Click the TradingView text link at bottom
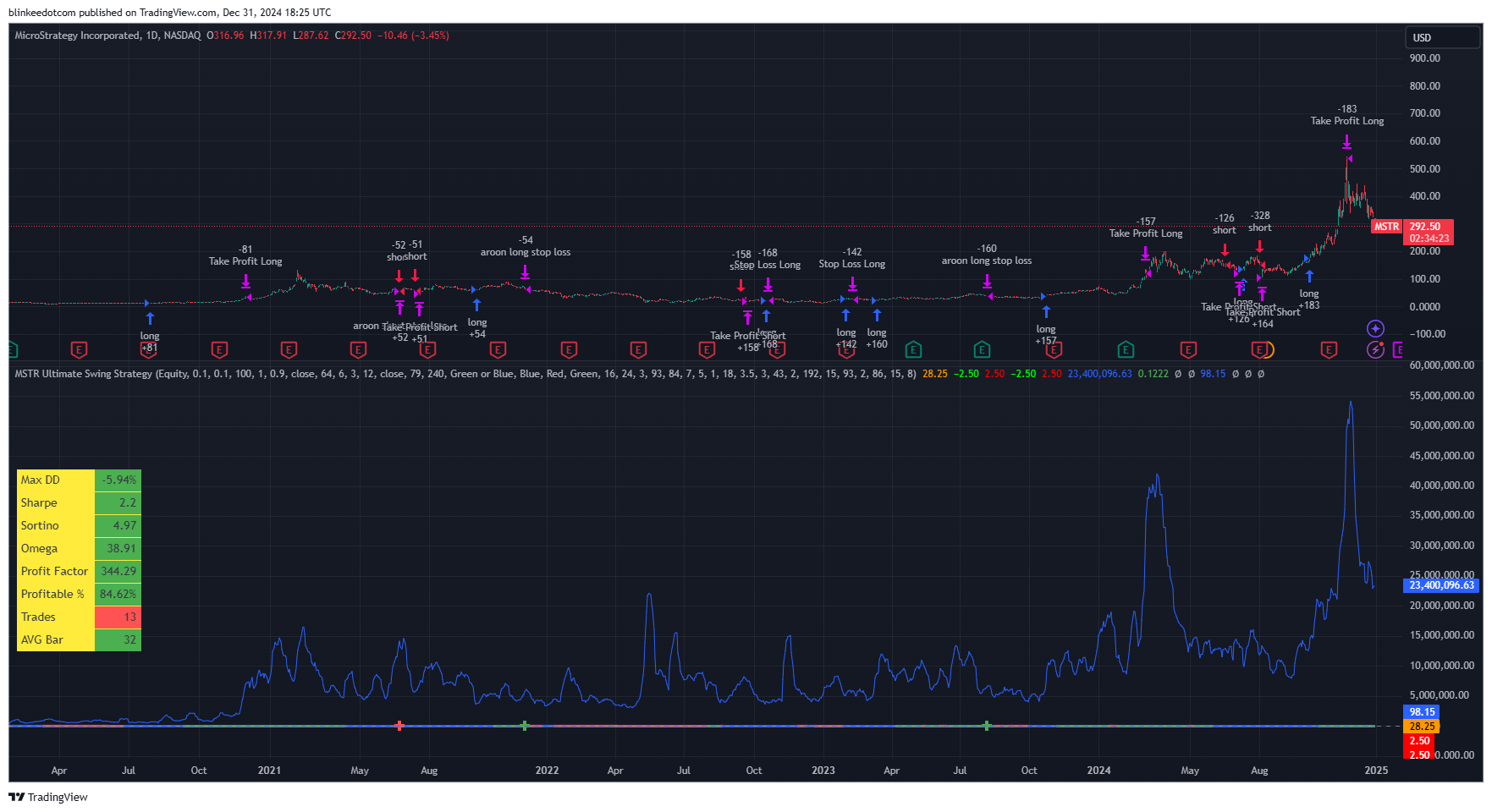Image resolution: width=1492 pixels, height=812 pixels. [58, 797]
